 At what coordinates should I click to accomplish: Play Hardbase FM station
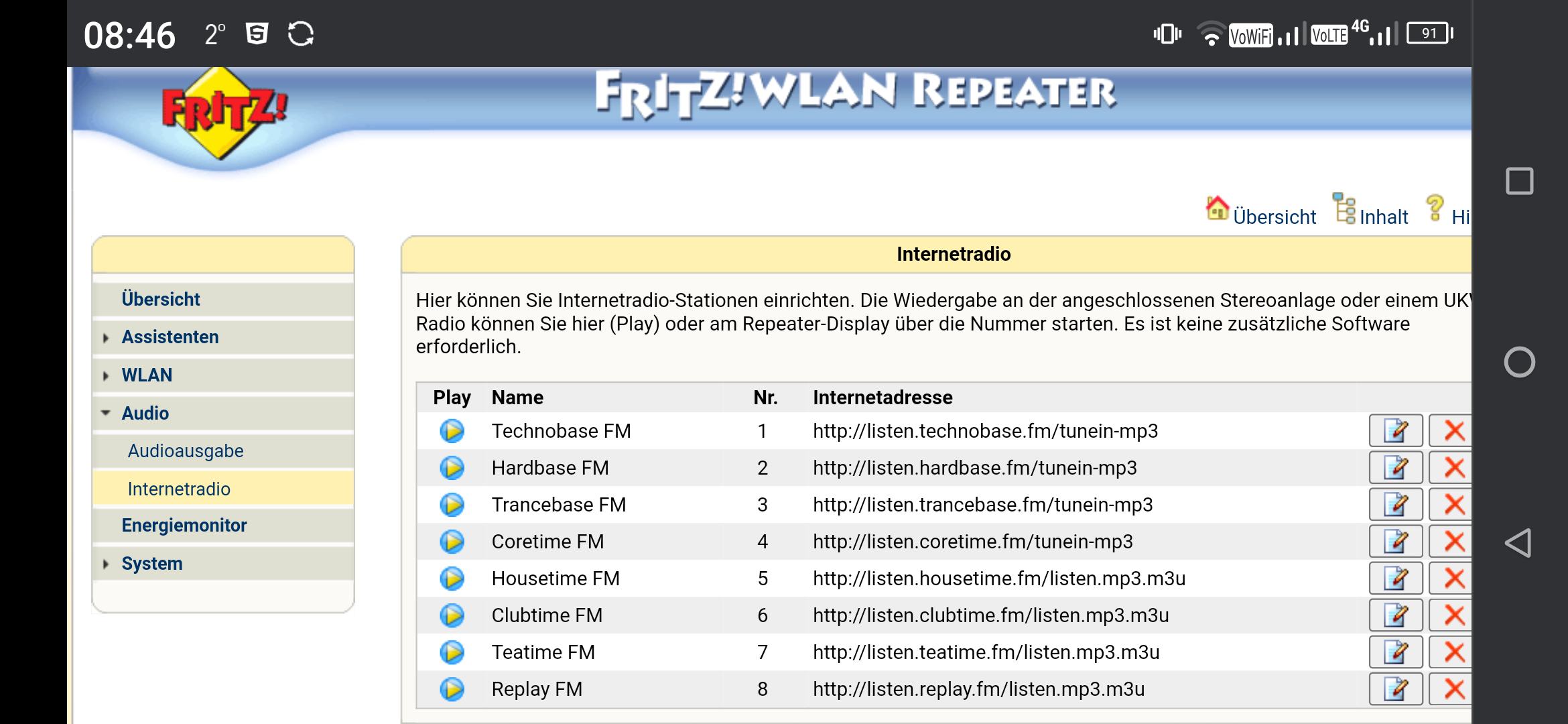[x=452, y=468]
